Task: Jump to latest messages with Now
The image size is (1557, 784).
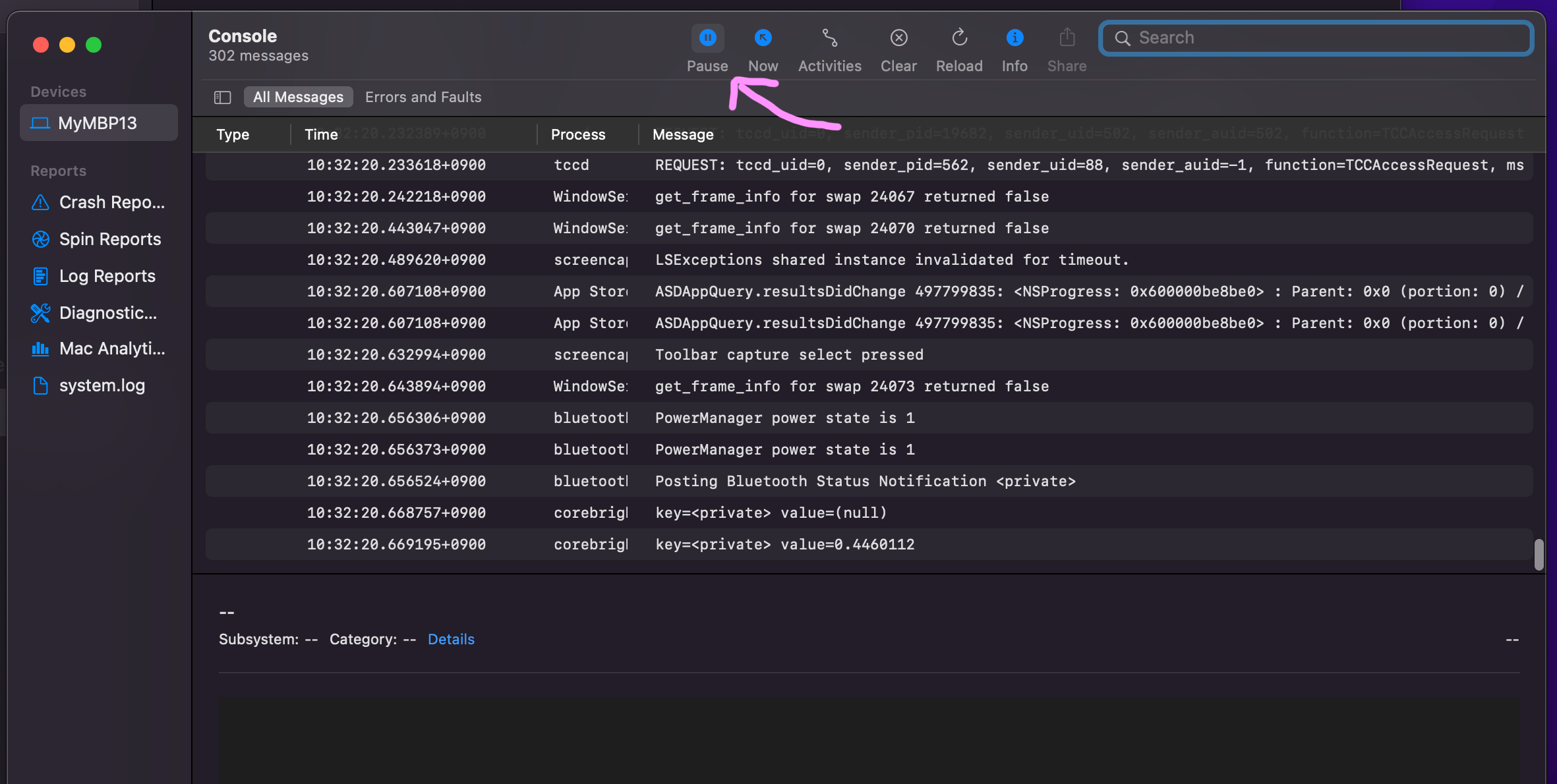Action: (x=763, y=39)
